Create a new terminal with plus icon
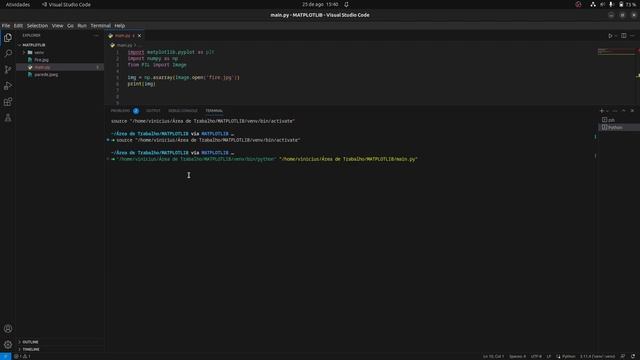 [x=602, y=111]
